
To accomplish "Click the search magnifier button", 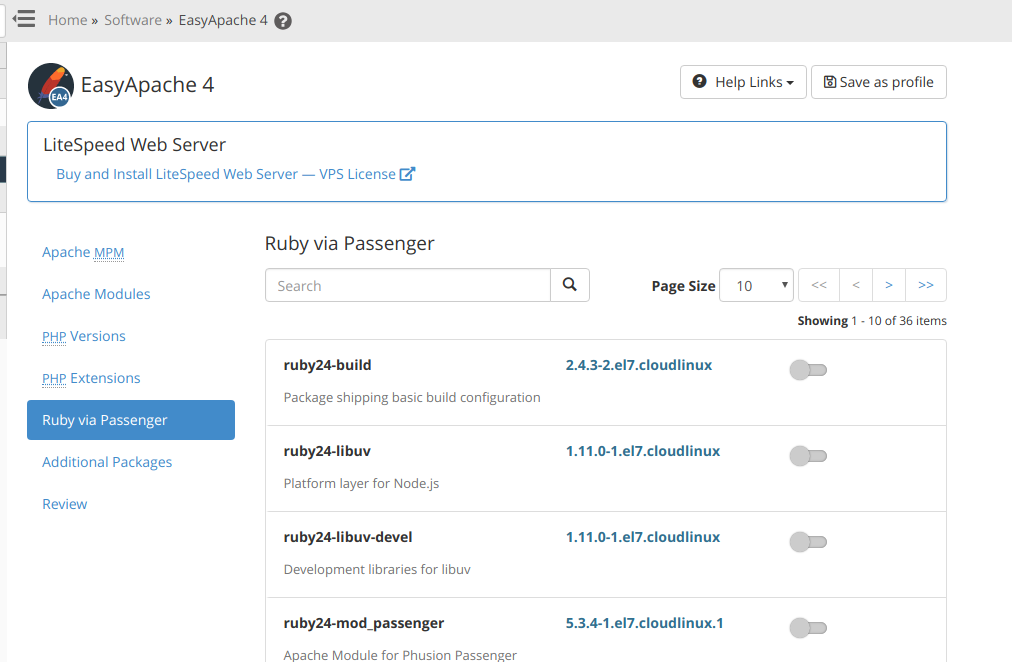I will click(x=570, y=285).
